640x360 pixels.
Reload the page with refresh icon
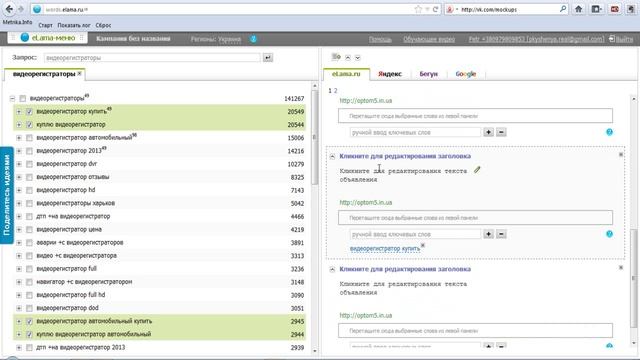click(x=436, y=9)
